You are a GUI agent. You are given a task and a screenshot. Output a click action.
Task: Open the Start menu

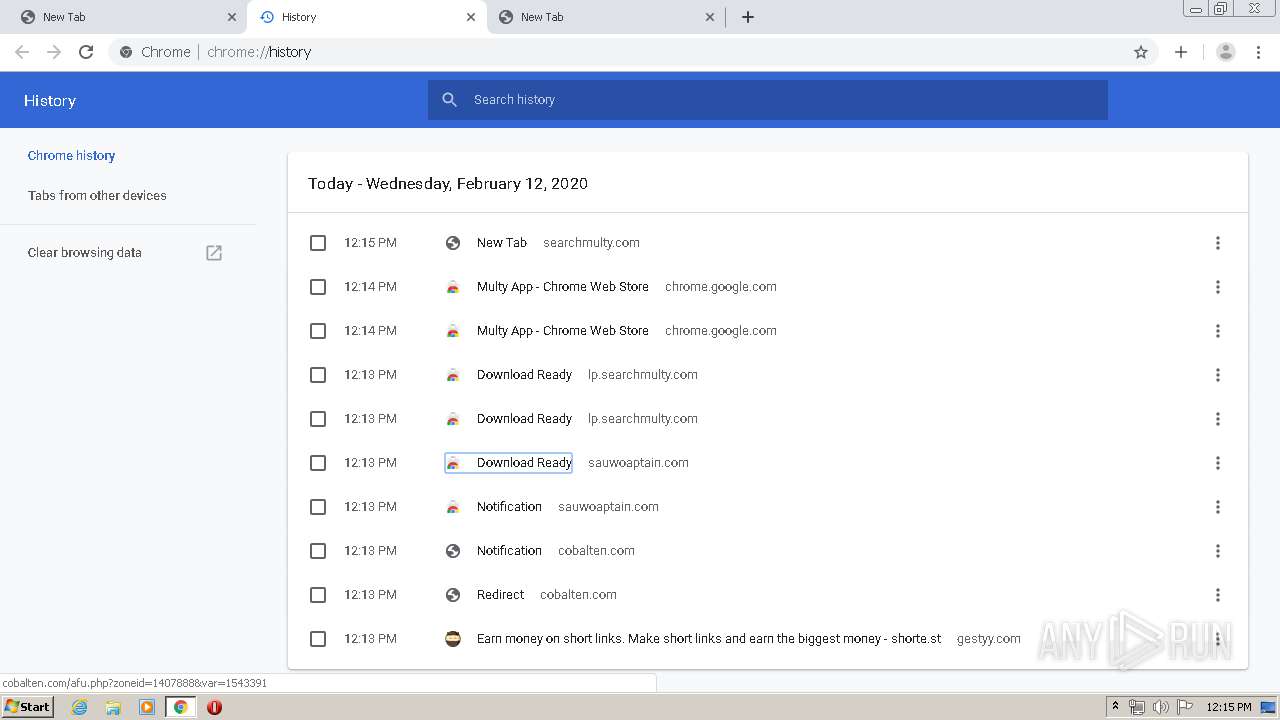click(x=28, y=707)
